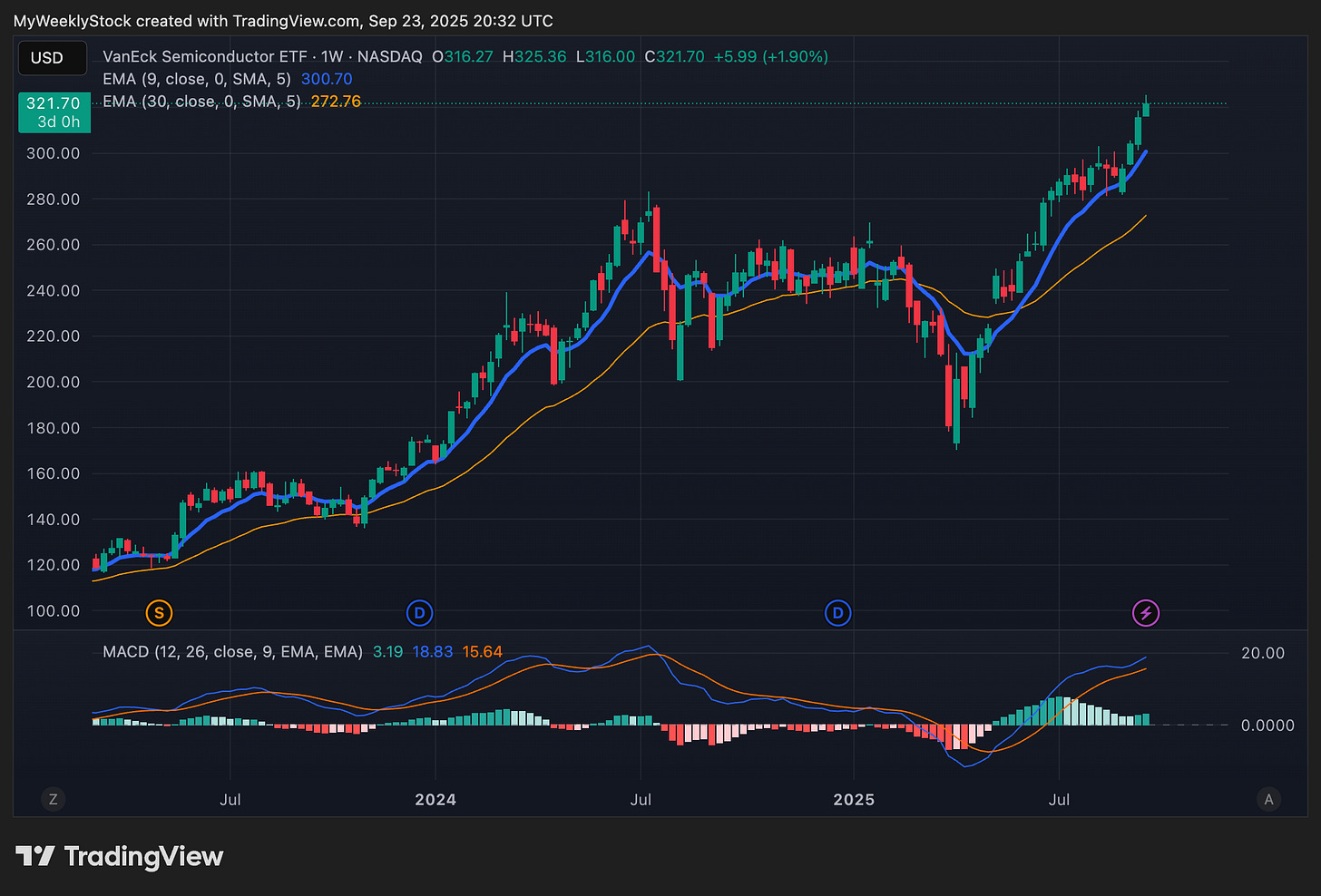This screenshot has width=1321, height=896.
Task: Open the USD currency selector
Action: click(x=53, y=58)
